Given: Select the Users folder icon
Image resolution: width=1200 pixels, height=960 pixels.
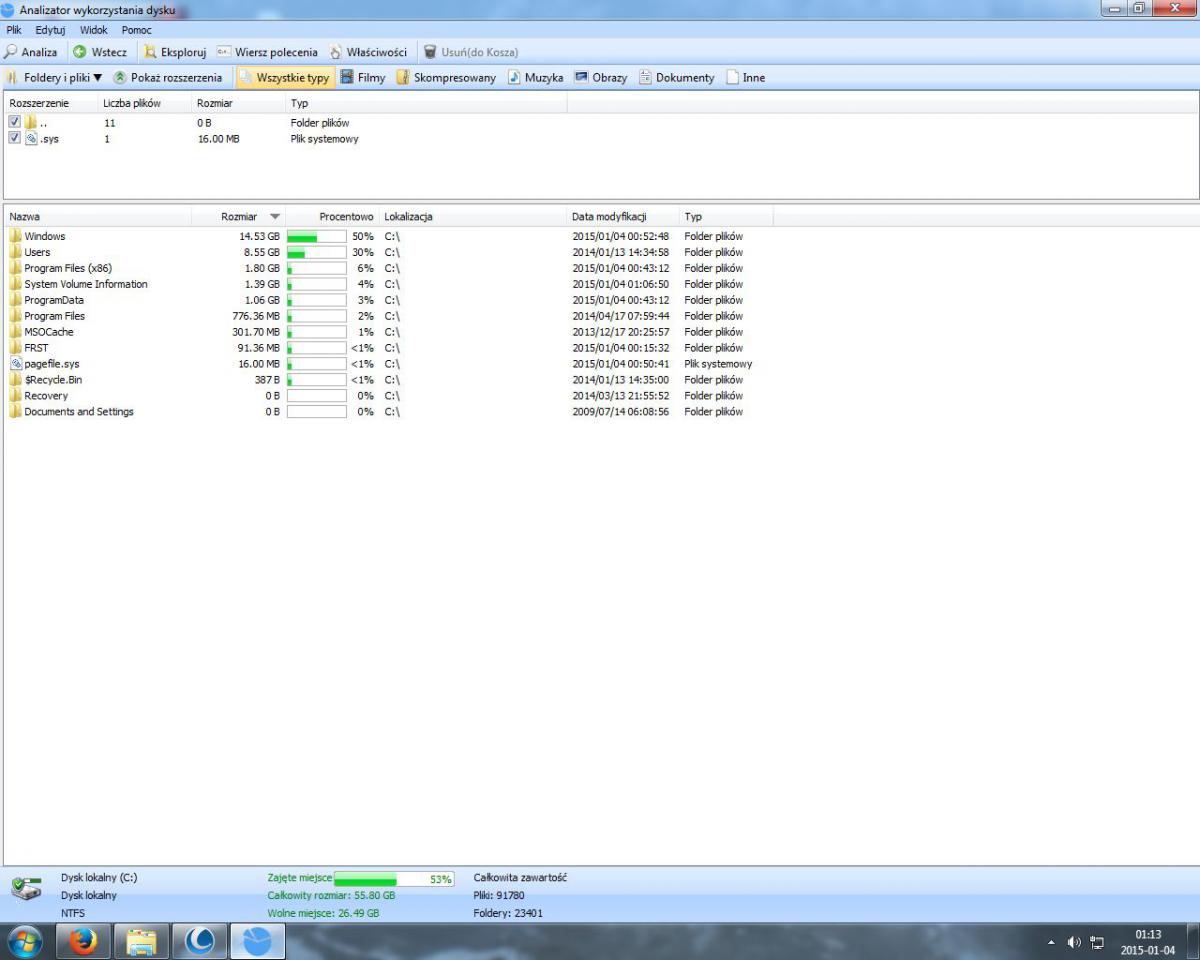Looking at the screenshot, I should (x=16, y=252).
